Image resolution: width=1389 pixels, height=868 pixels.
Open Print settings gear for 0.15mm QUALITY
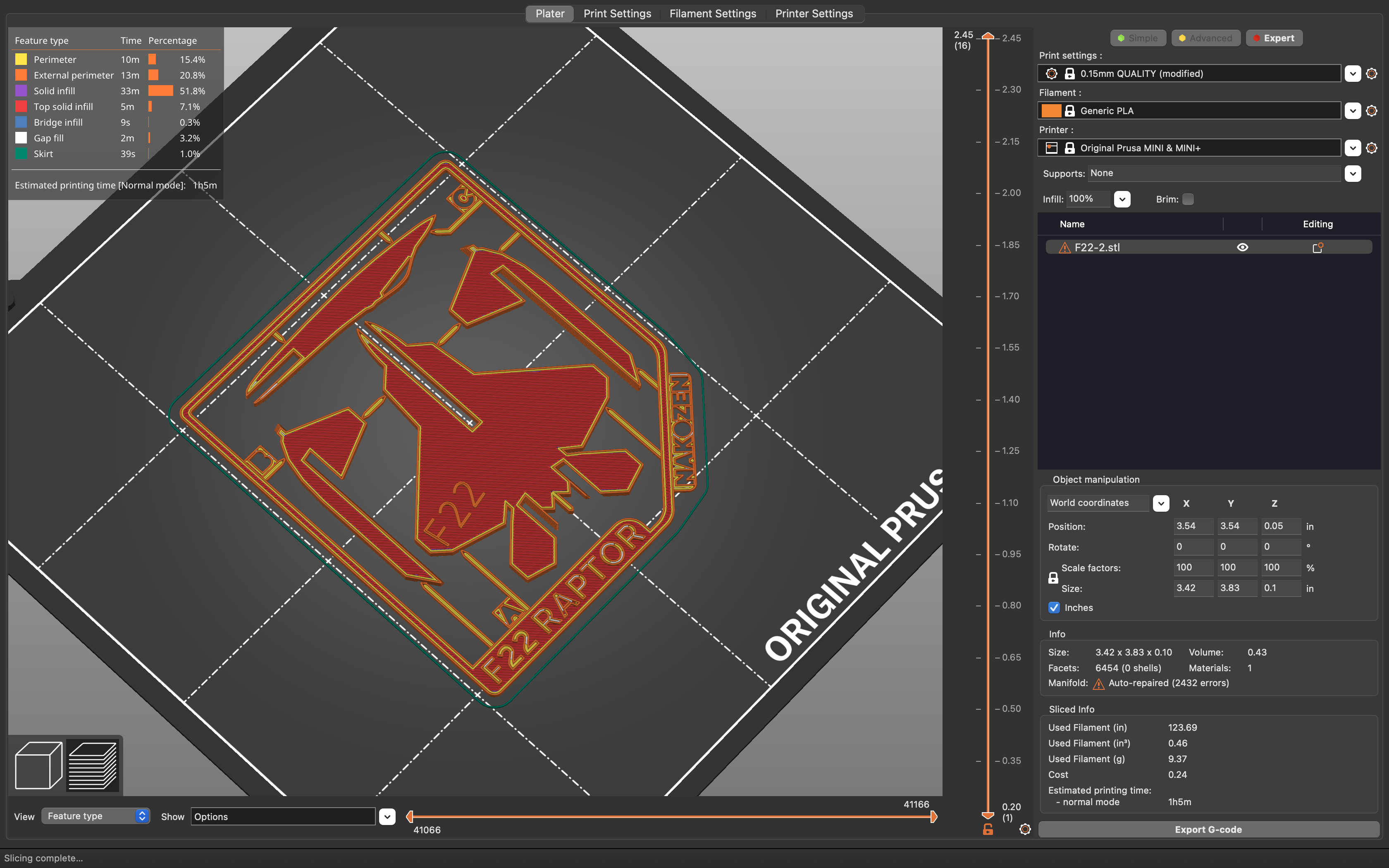[1371, 74]
